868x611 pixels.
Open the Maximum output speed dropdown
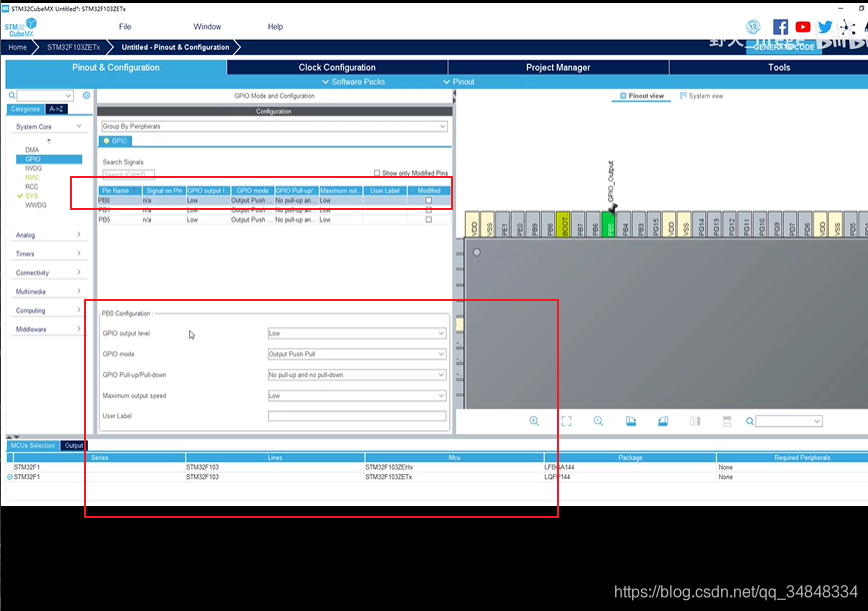(357, 396)
